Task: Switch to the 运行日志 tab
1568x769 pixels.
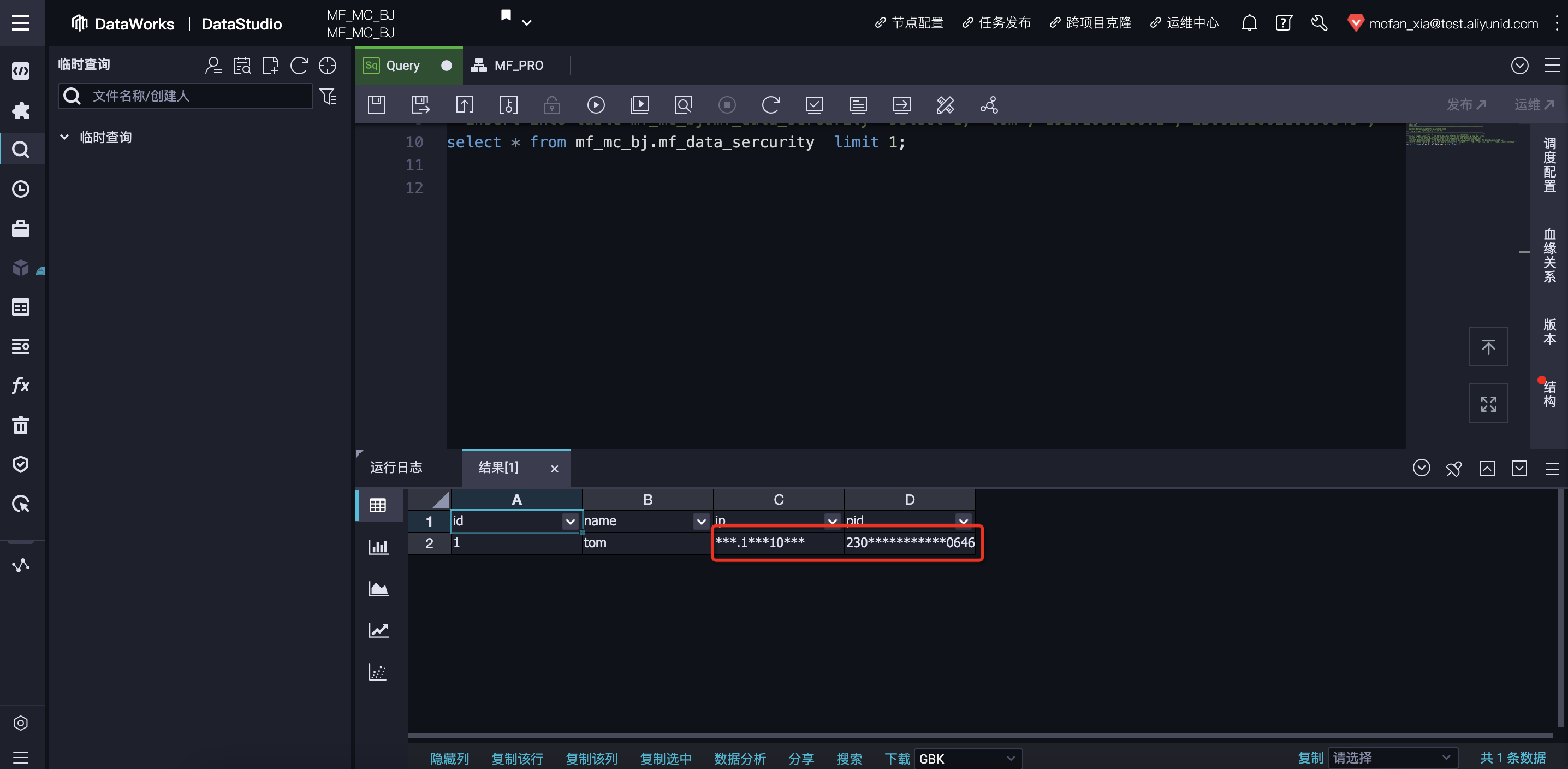Action: (x=396, y=468)
